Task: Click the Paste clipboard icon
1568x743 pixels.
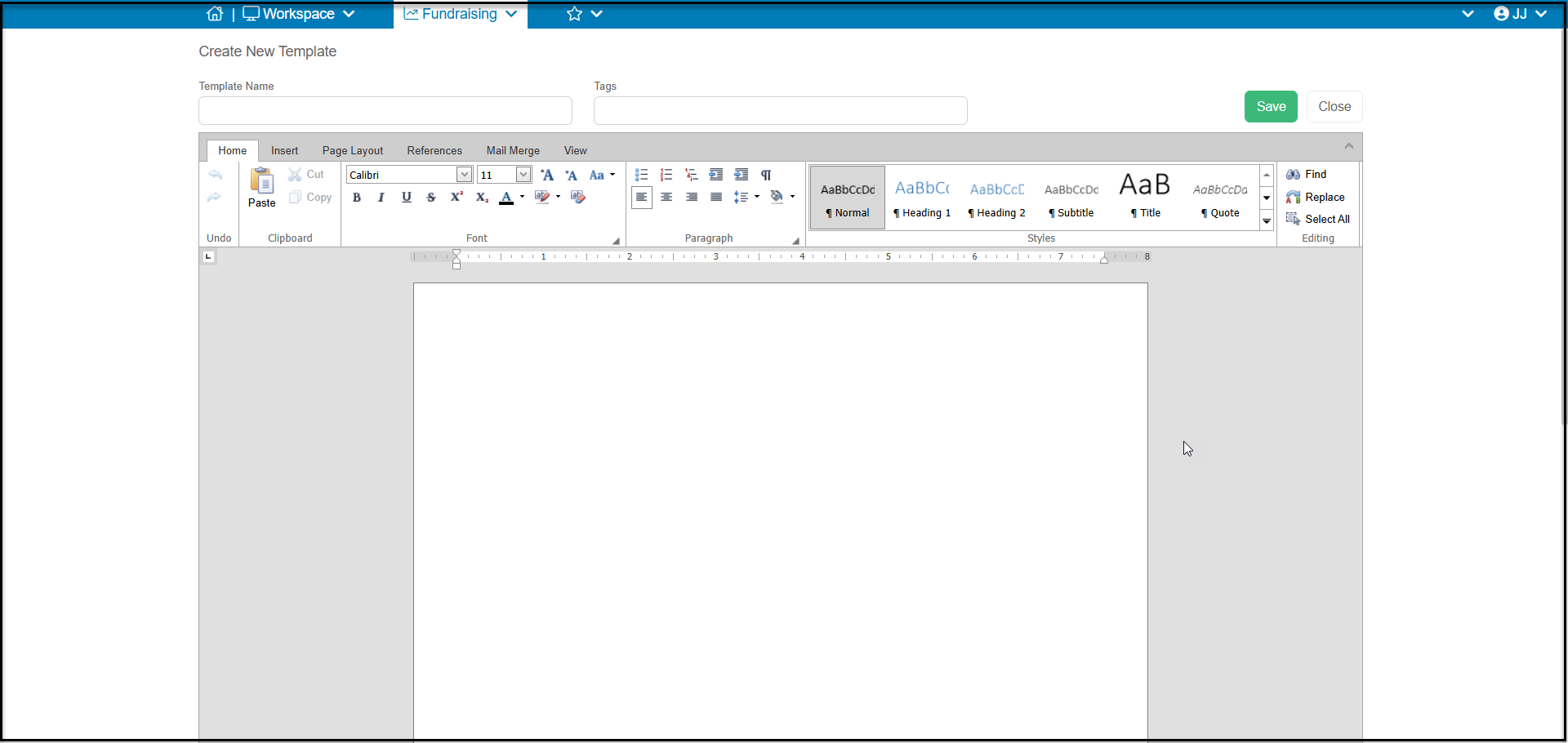Action: coord(262,180)
